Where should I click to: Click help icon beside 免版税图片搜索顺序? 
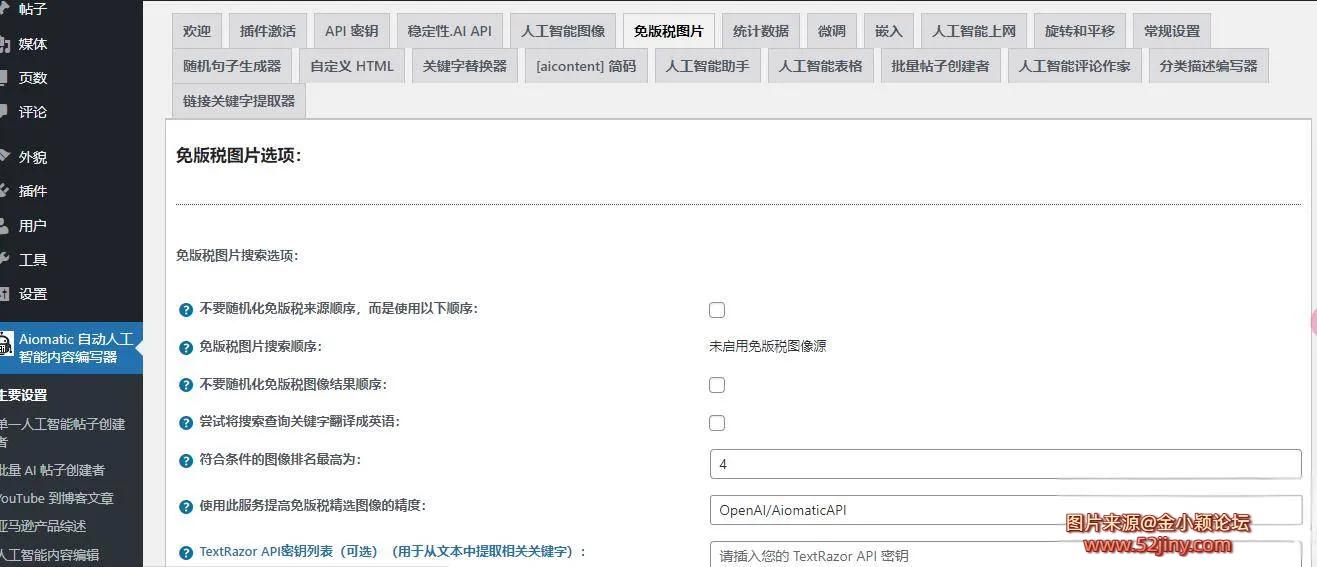(x=185, y=348)
